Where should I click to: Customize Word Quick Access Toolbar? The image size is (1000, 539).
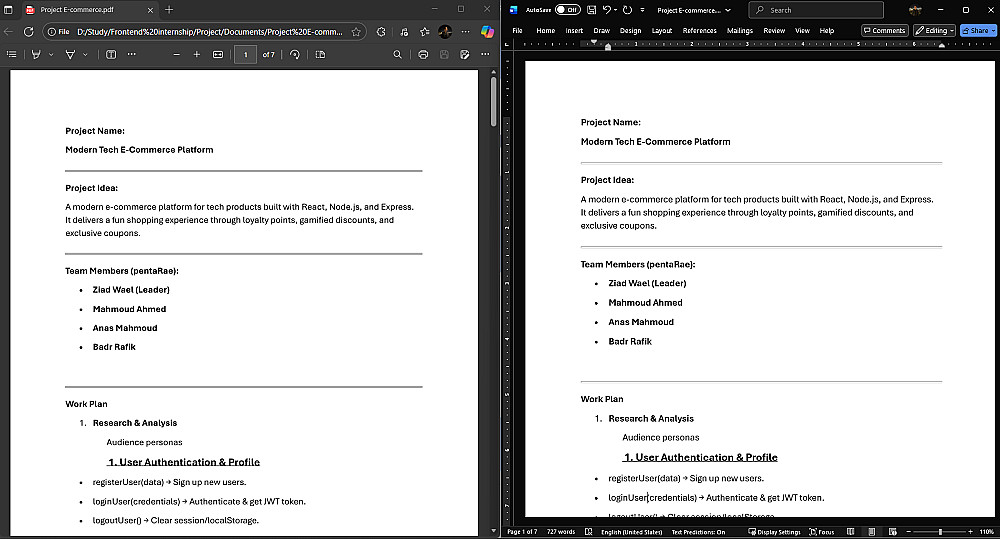(642, 10)
